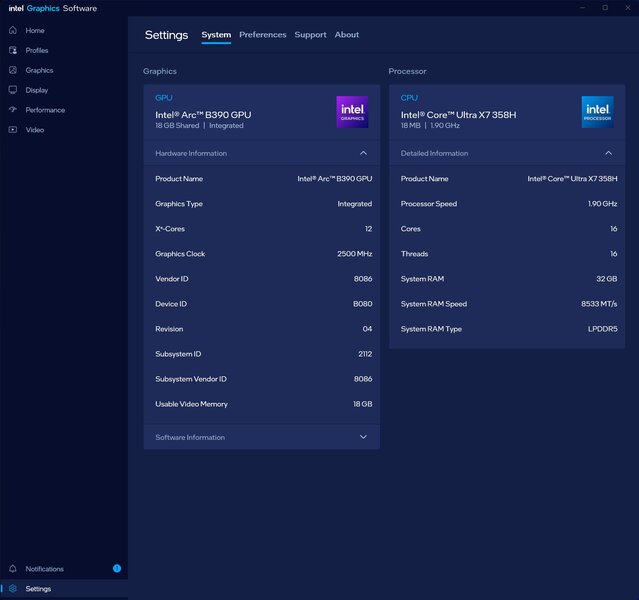Click the Graphics Type value 'Integrated'
The height and width of the screenshot is (600, 639).
click(x=355, y=204)
